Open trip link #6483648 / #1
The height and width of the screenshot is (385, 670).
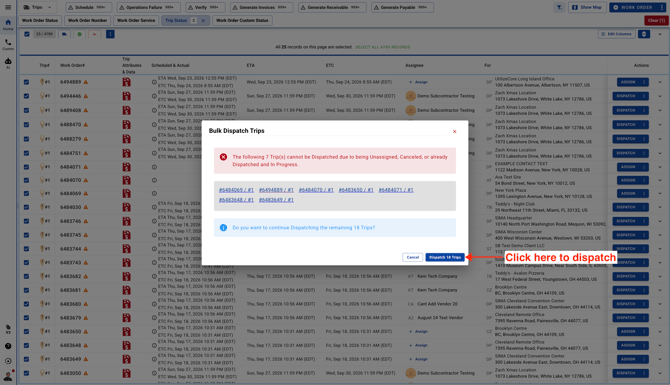tap(236, 200)
